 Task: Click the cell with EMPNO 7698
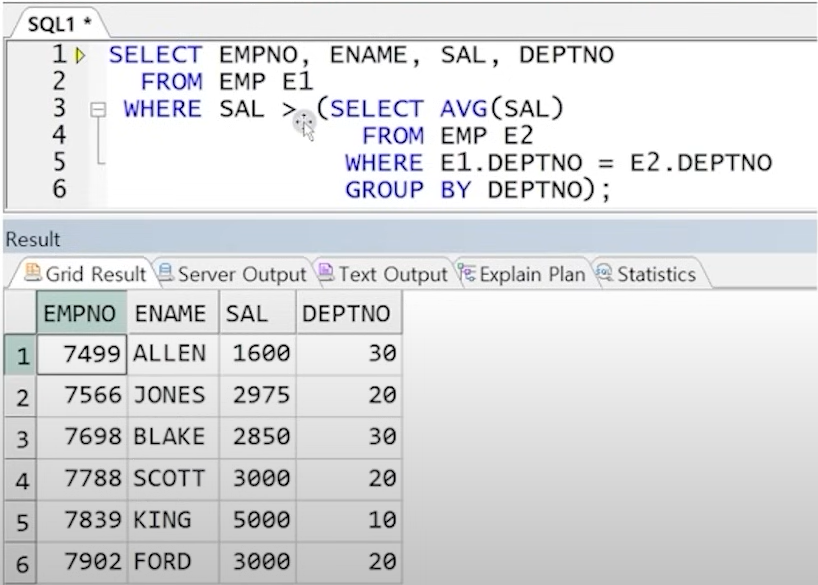click(x=82, y=438)
